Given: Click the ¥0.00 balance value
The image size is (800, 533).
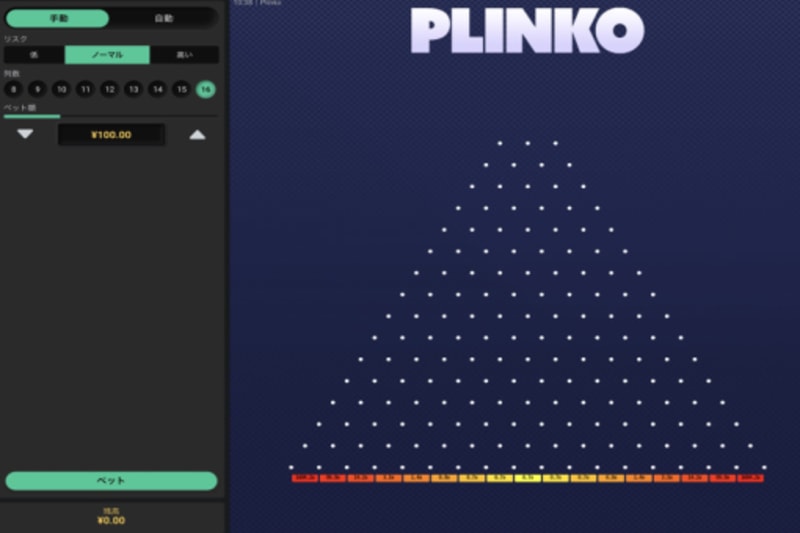Looking at the screenshot, I should click(111, 521).
